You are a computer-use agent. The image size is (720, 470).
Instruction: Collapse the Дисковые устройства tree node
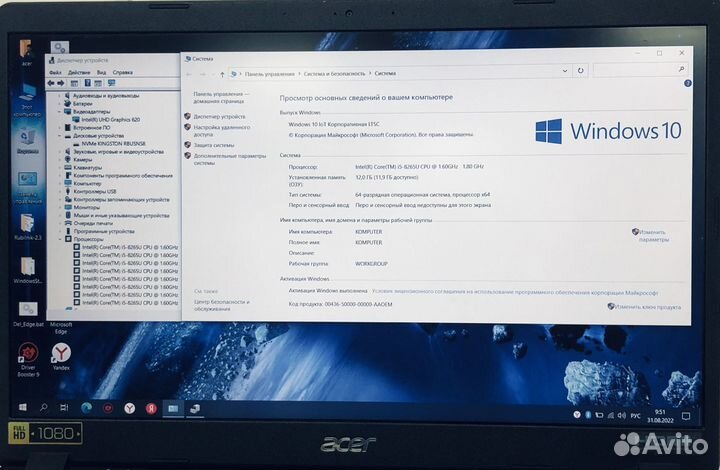pos(59,136)
